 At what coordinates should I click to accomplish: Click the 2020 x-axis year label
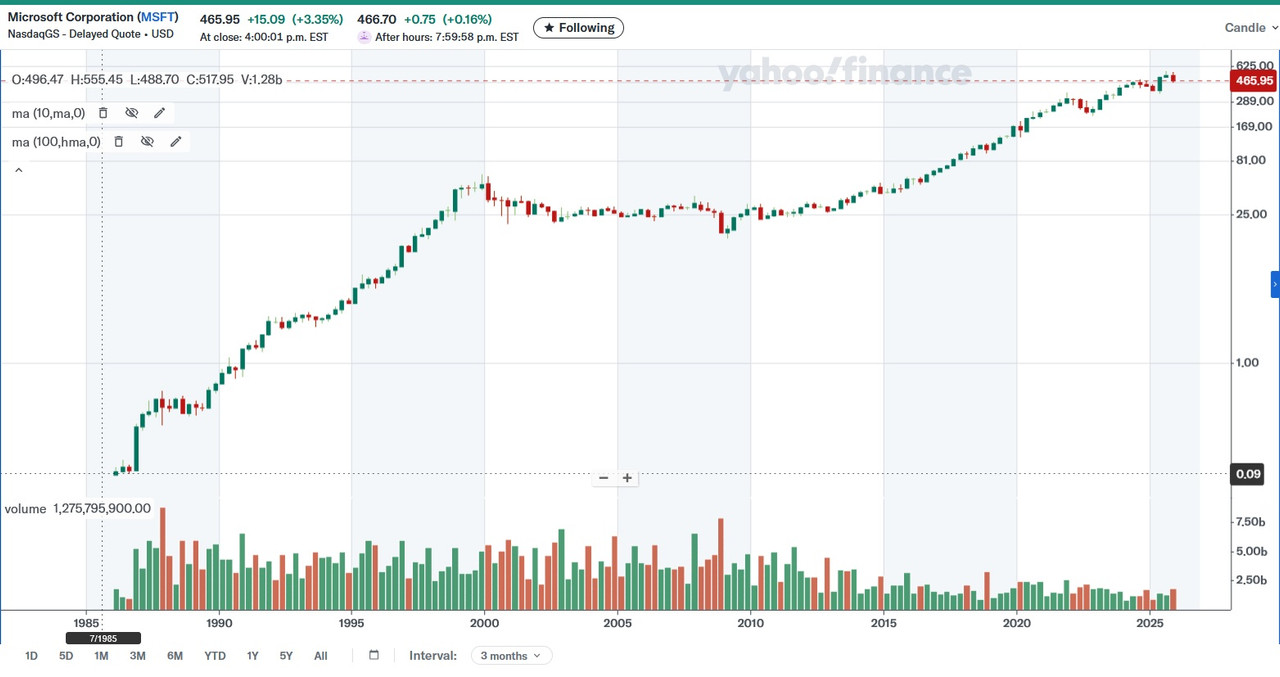tap(1017, 623)
